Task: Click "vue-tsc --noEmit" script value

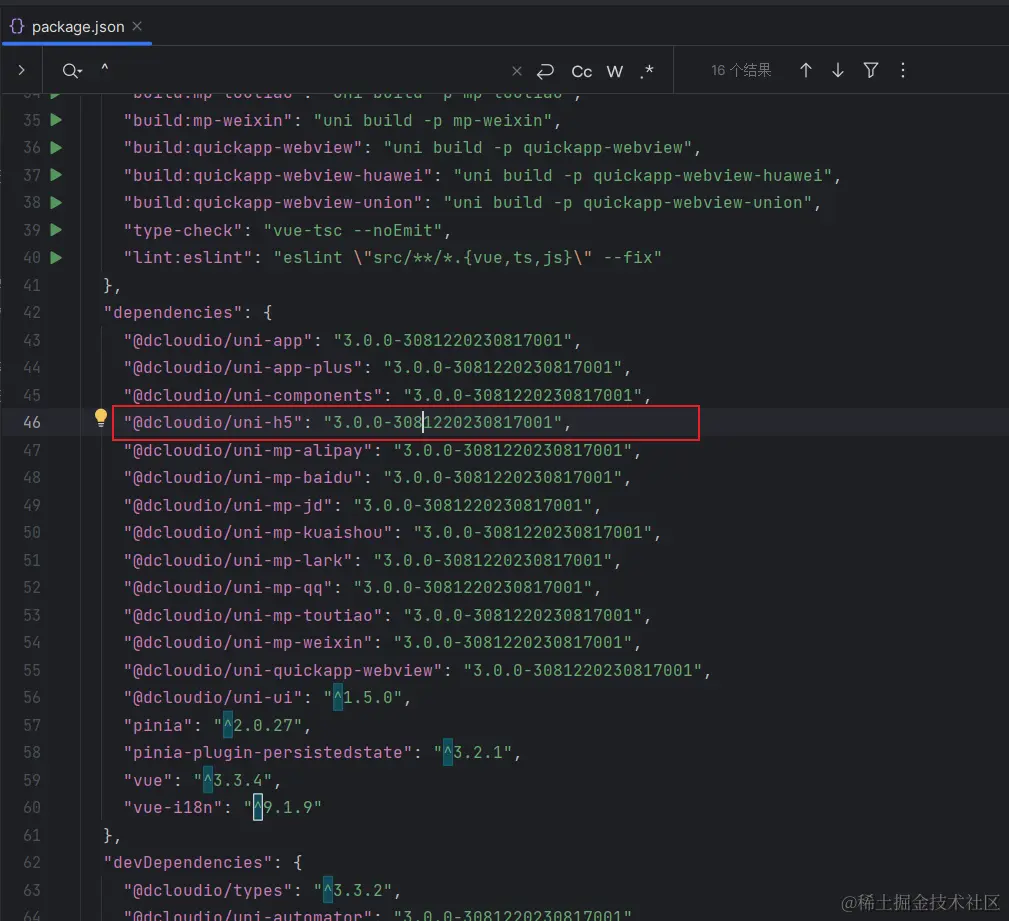Action: coord(353,230)
